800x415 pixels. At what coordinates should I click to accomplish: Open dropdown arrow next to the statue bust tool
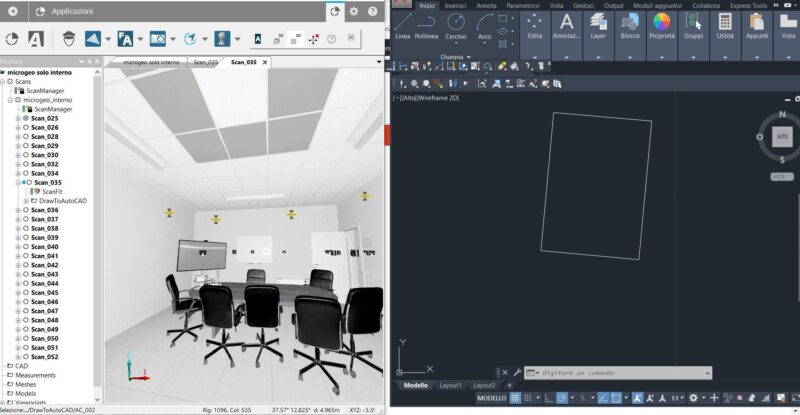click(x=237, y=39)
